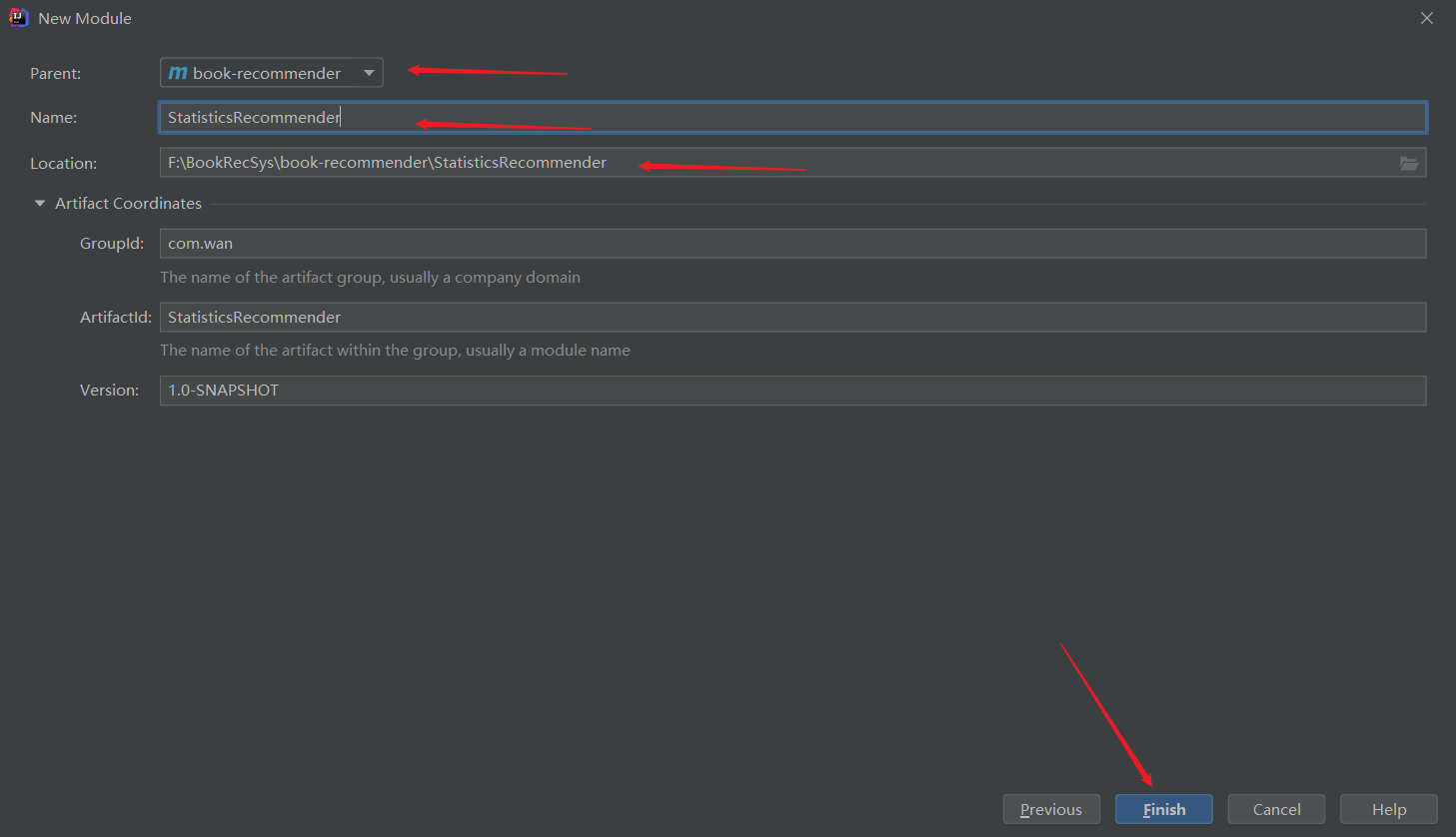Click the Location: label
The image size is (1456, 837).
[63, 164]
